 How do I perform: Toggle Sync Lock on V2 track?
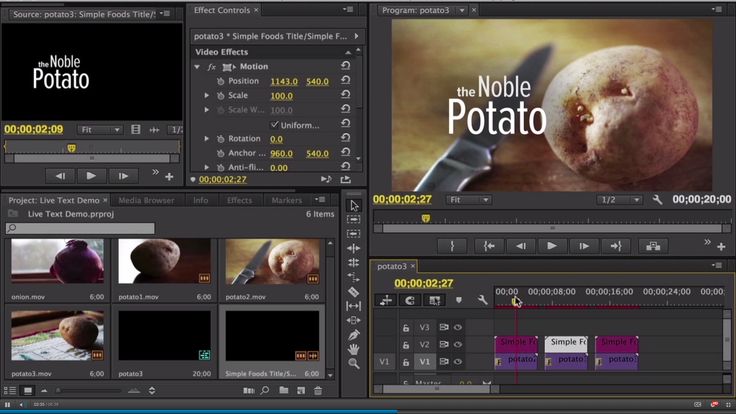coord(444,345)
